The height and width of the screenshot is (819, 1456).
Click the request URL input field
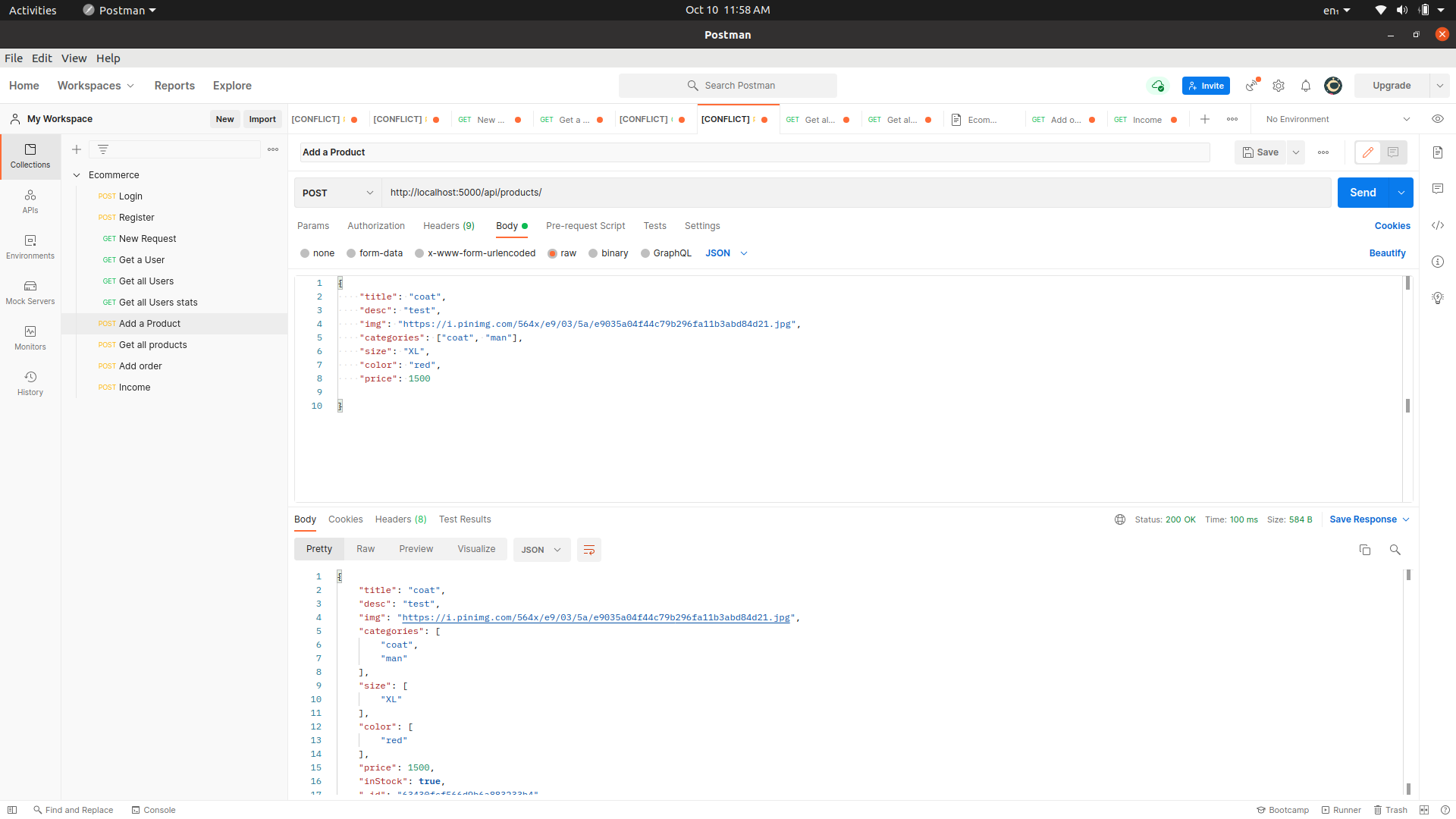(682, 193)
